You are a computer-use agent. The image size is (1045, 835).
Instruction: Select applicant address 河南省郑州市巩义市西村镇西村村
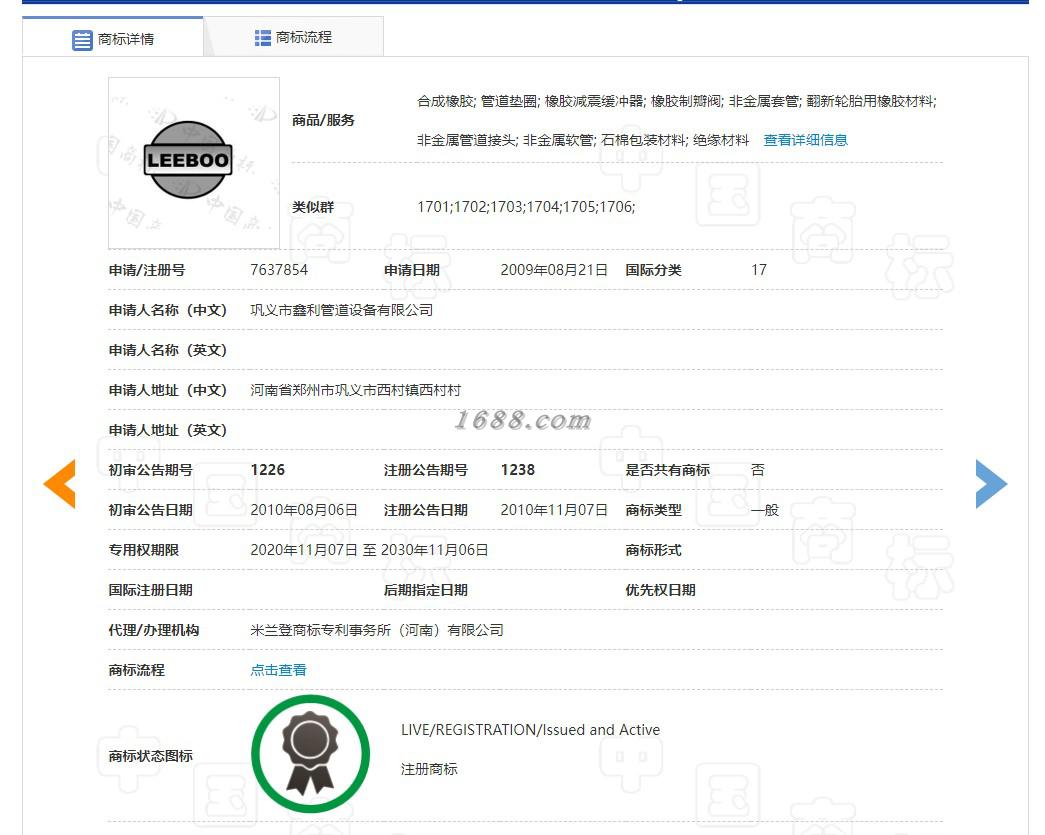[x=355, y=390]
